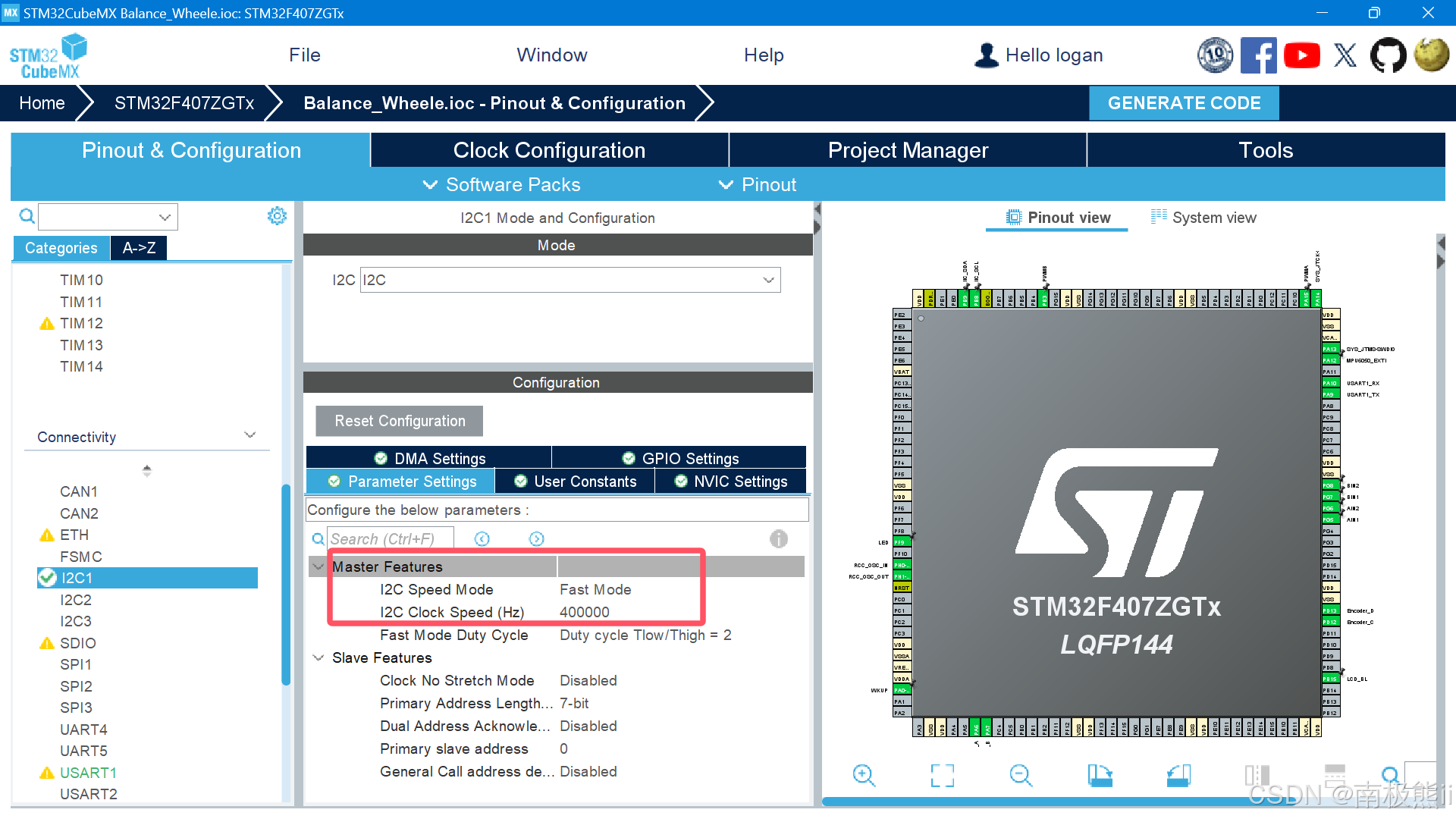The height and width of the screenshot is (819, 1456).
Task: Zoom out on the chip pinout
Action: tap(1021, 775)
